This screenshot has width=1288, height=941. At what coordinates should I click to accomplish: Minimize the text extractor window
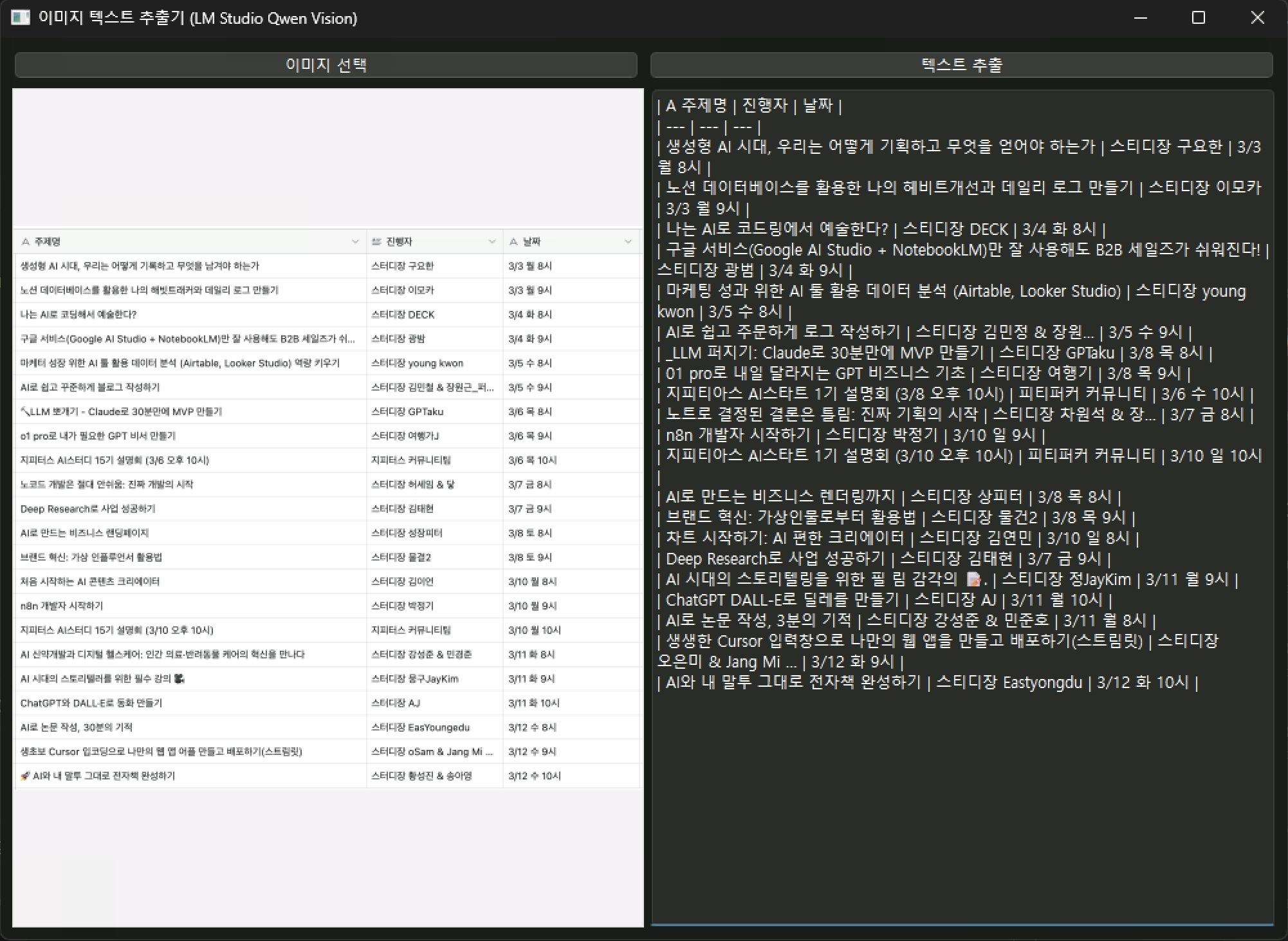1141,17
